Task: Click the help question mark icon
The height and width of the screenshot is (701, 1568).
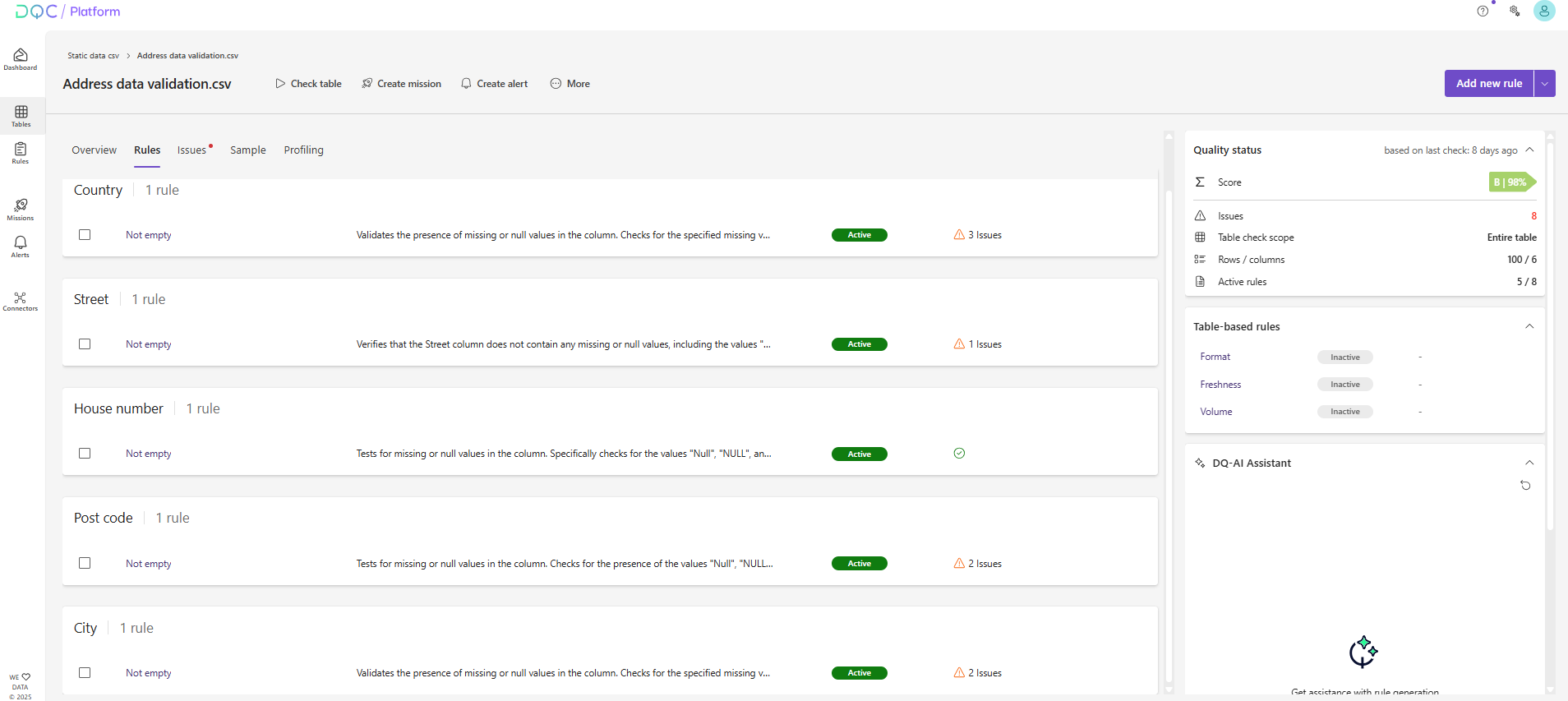Action: [x=1483, y=12]
